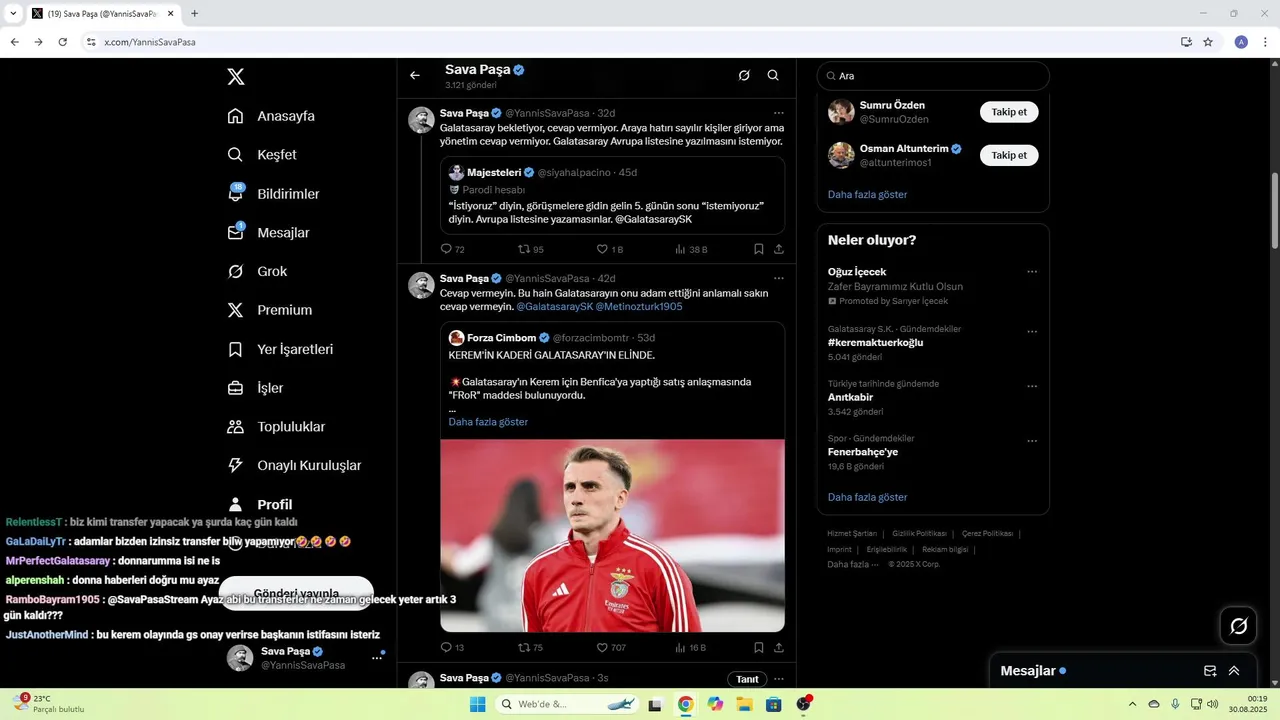Like the tweet with 1 B likes
The height and width of the screenshot is (720, 1280).
point(609,249)
